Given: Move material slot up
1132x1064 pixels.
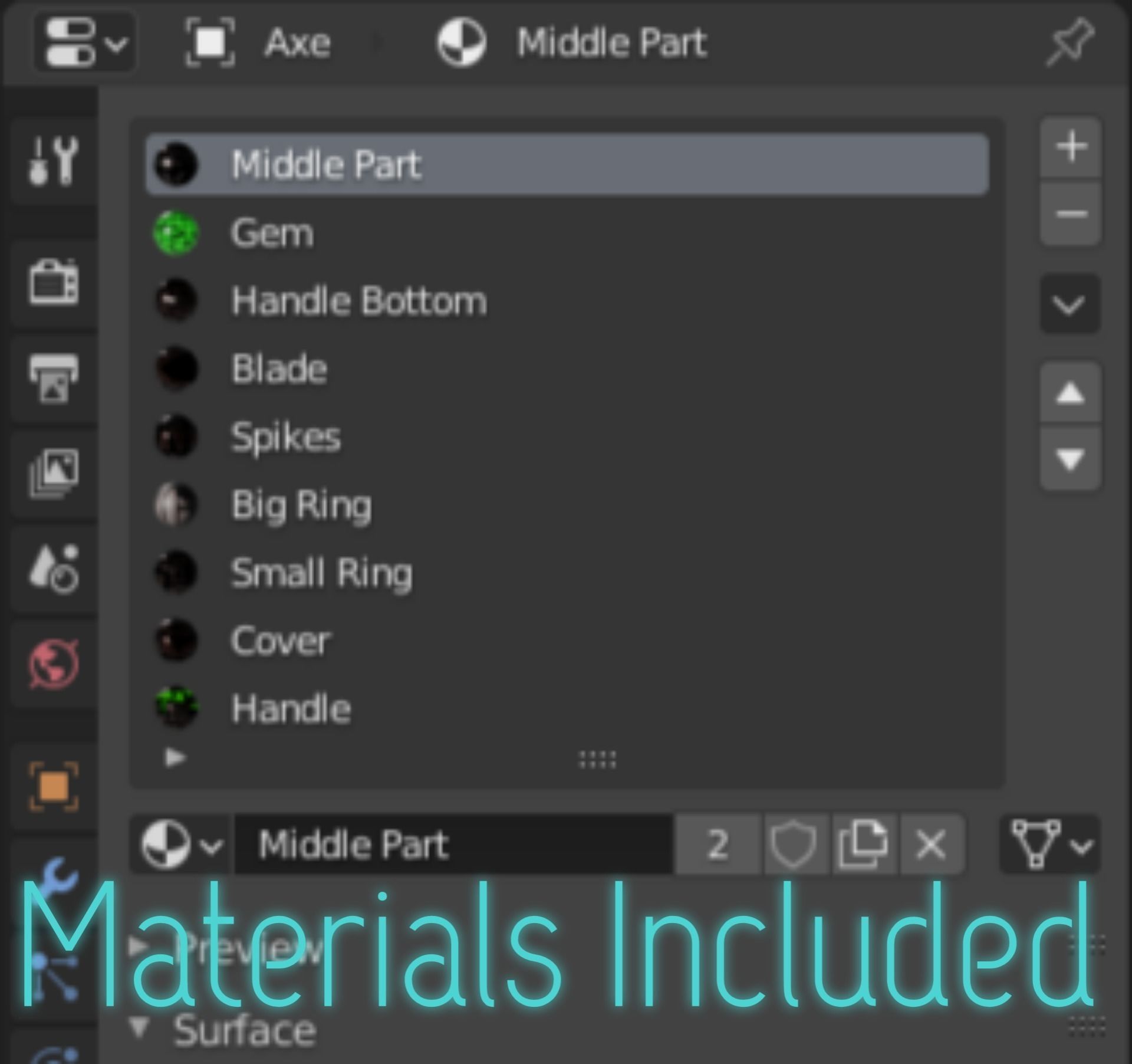Looking at the screenshot, I should click(1070, 393).
